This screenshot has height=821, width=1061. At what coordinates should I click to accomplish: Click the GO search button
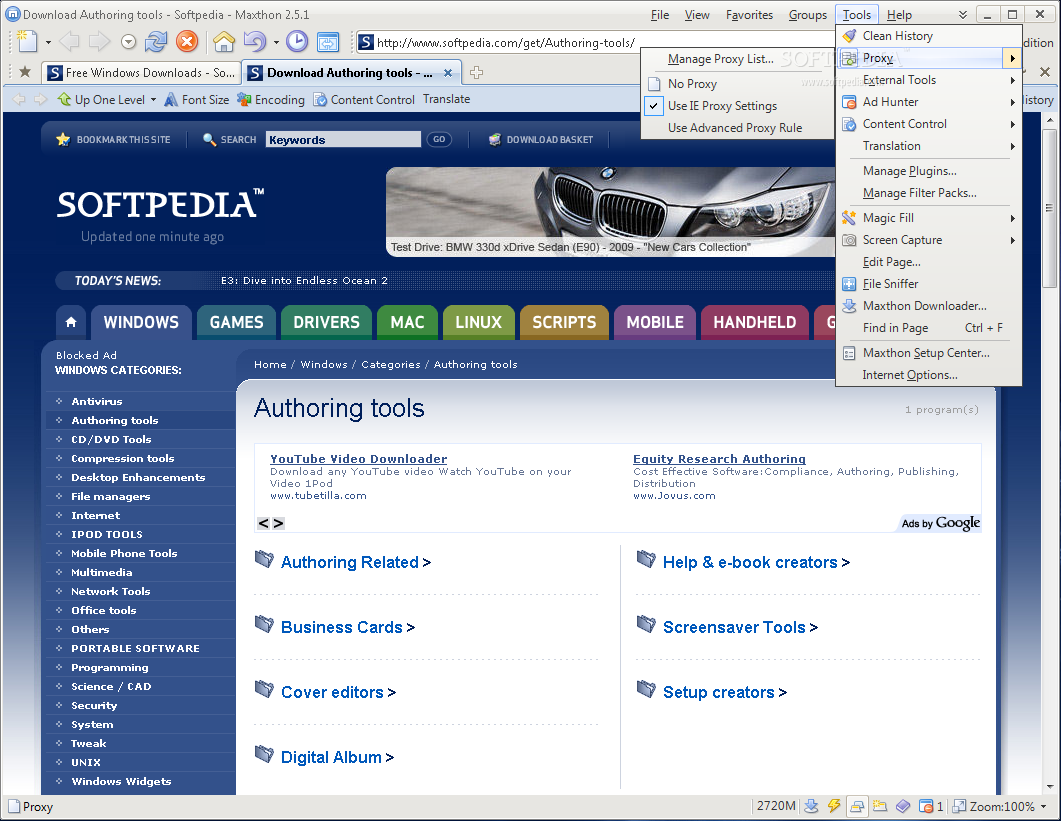point(439,139)
